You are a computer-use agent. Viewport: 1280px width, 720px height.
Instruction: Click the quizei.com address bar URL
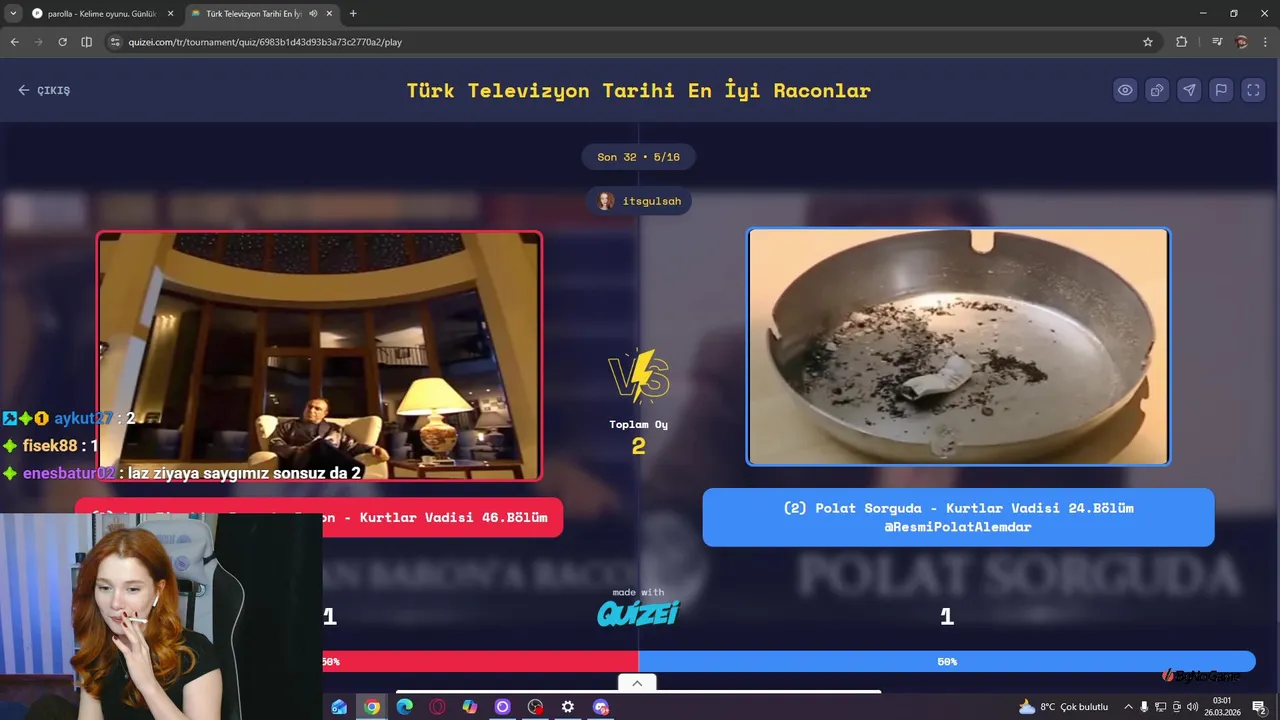pyautogui.click(x=265, y=42)
